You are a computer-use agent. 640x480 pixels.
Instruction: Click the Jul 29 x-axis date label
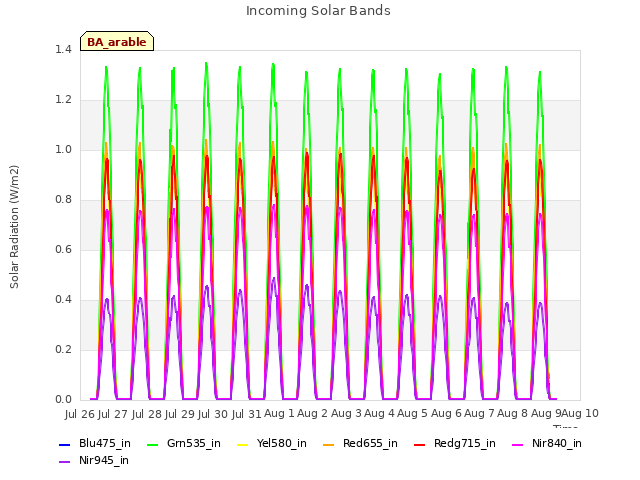click(180, 414)
